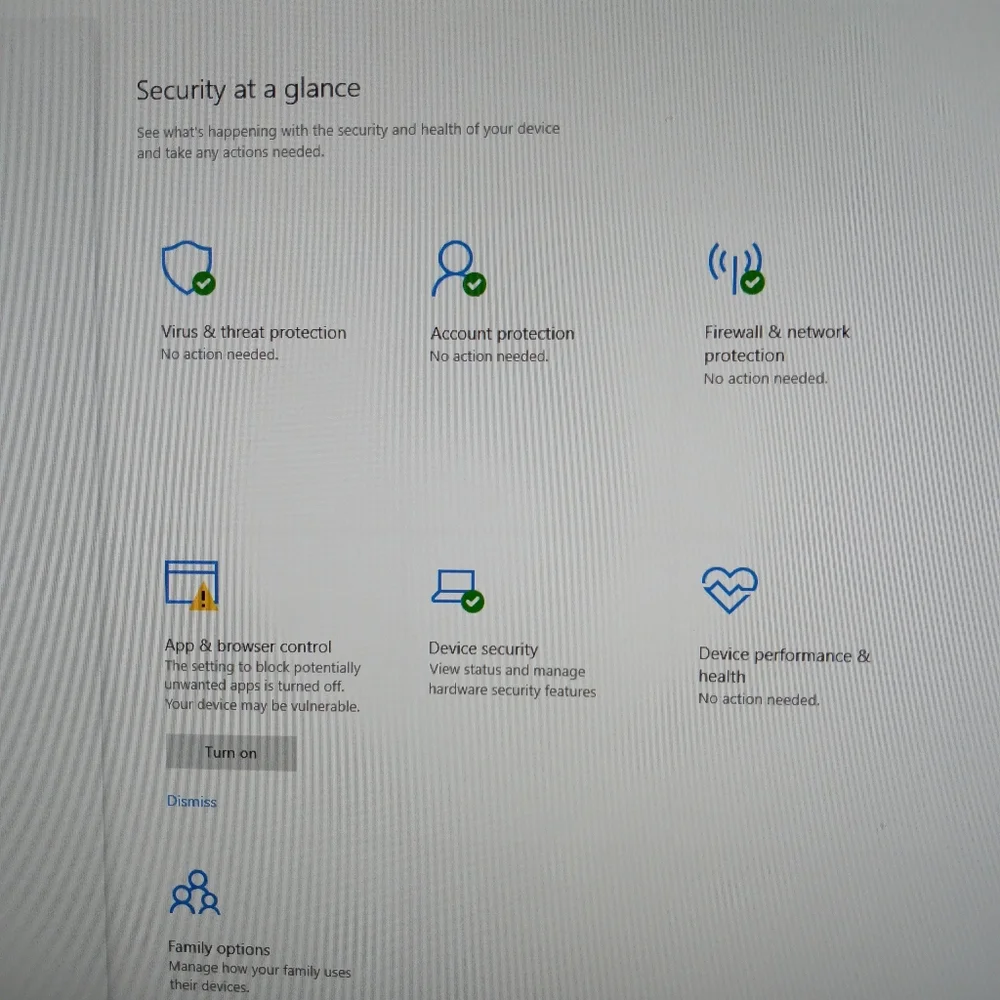Click the Device security heading text
This screenshot has height=1000, width=1000.
tap(483, 649)
